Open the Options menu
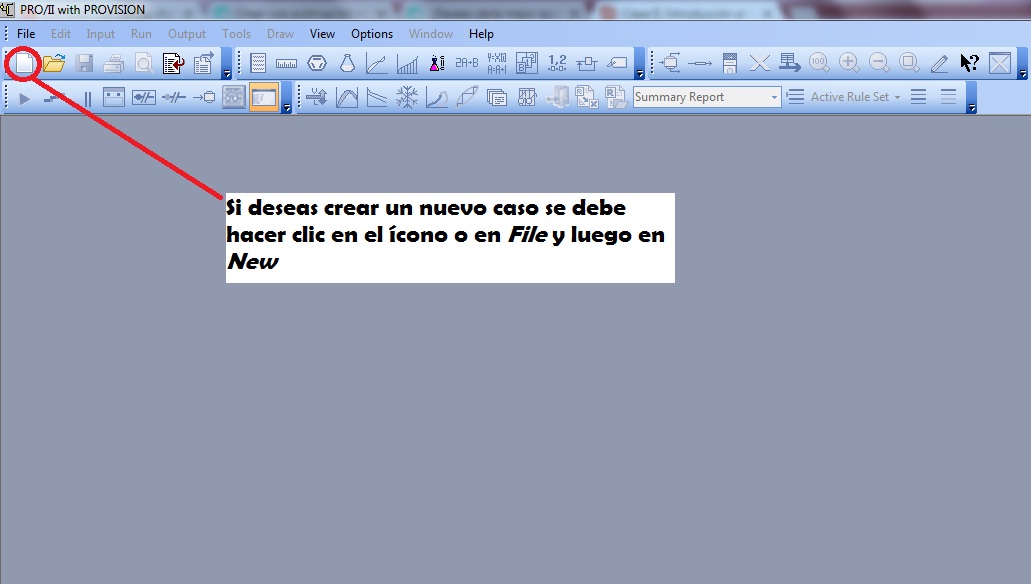 (371, 33)
